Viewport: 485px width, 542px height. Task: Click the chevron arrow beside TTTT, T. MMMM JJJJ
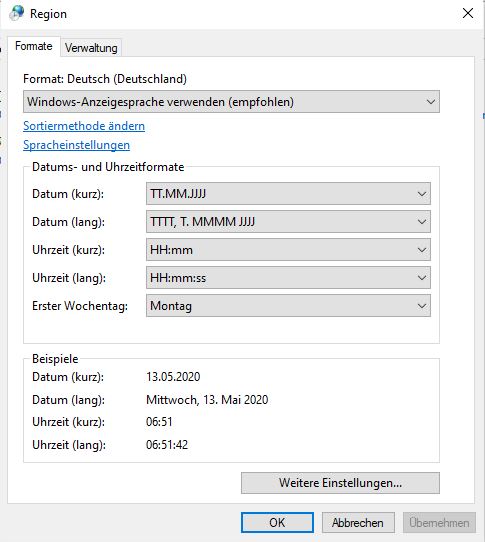point(422,222)
